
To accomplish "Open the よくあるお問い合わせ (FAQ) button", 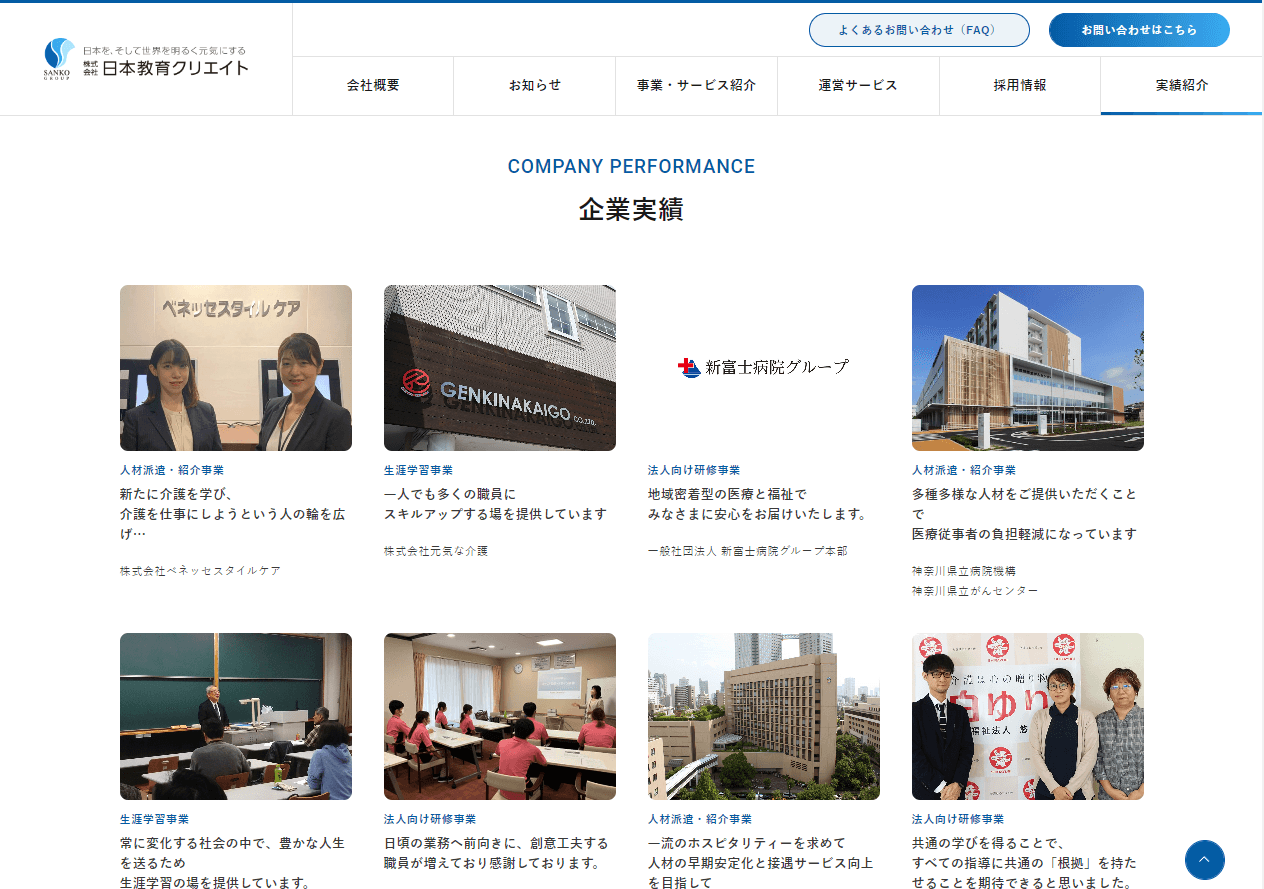I will 918,30.
